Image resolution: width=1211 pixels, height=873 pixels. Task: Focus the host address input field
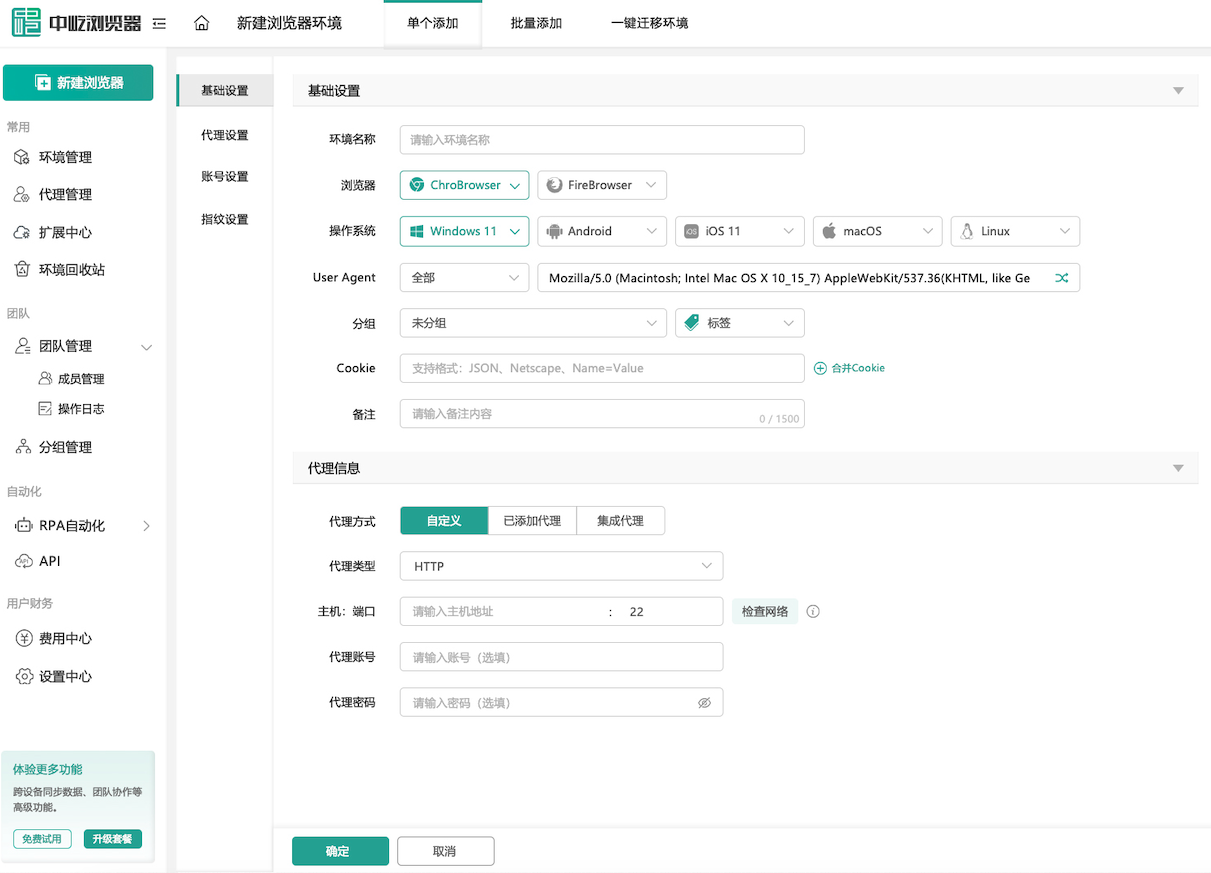[504, 611]
